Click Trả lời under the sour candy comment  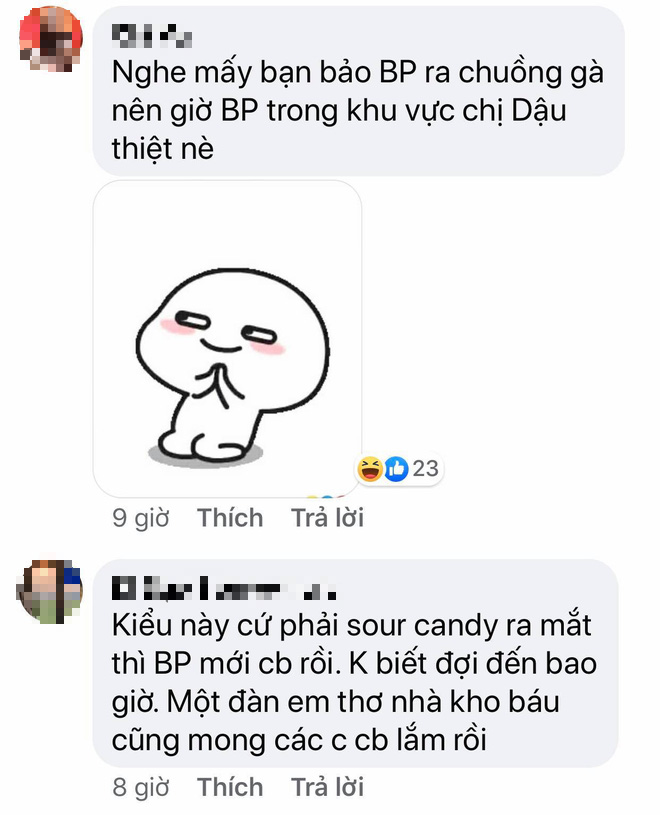[x=327, y=787]
